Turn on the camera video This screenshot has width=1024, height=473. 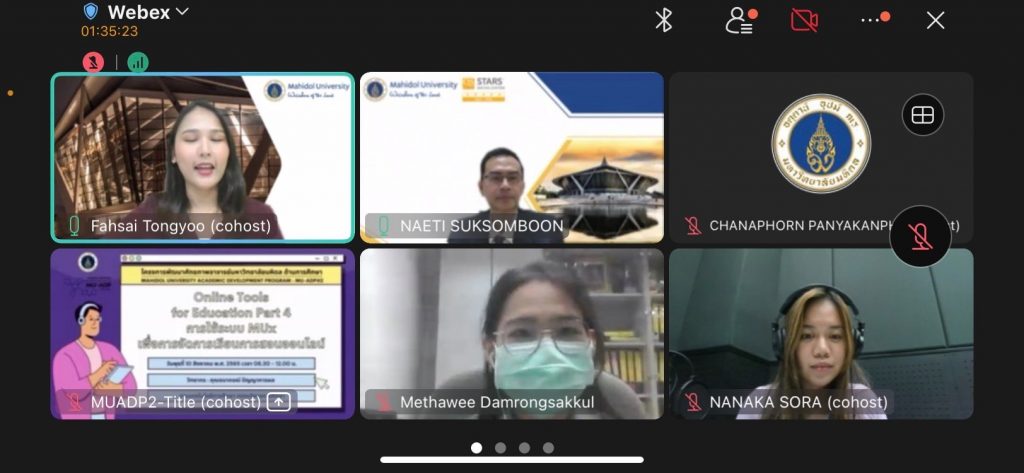click(x=804, y=20)
